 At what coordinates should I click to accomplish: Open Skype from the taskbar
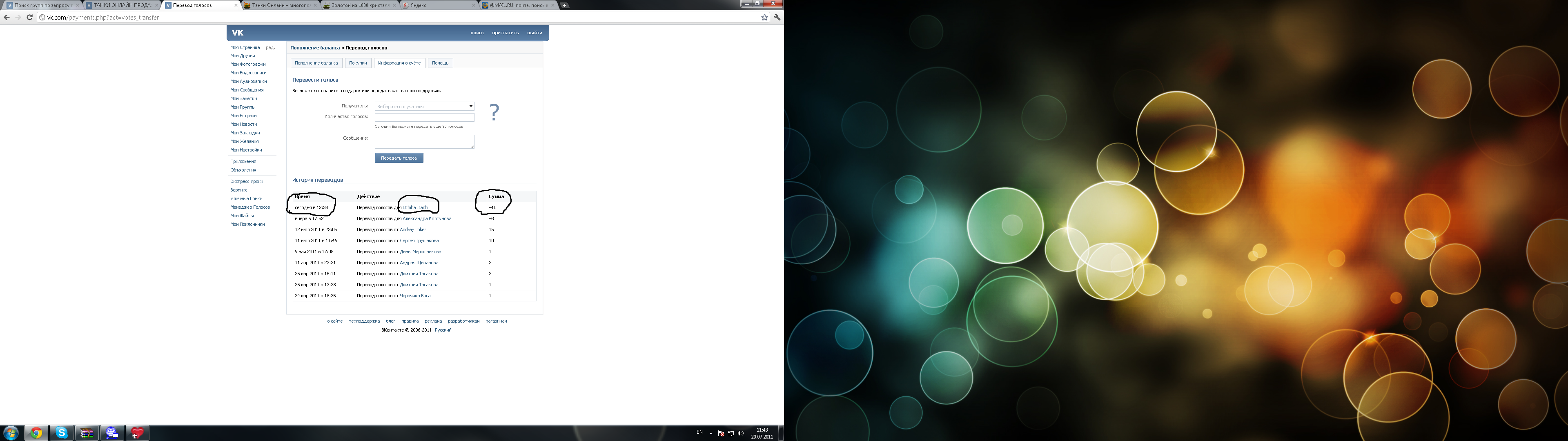(62, 433)
